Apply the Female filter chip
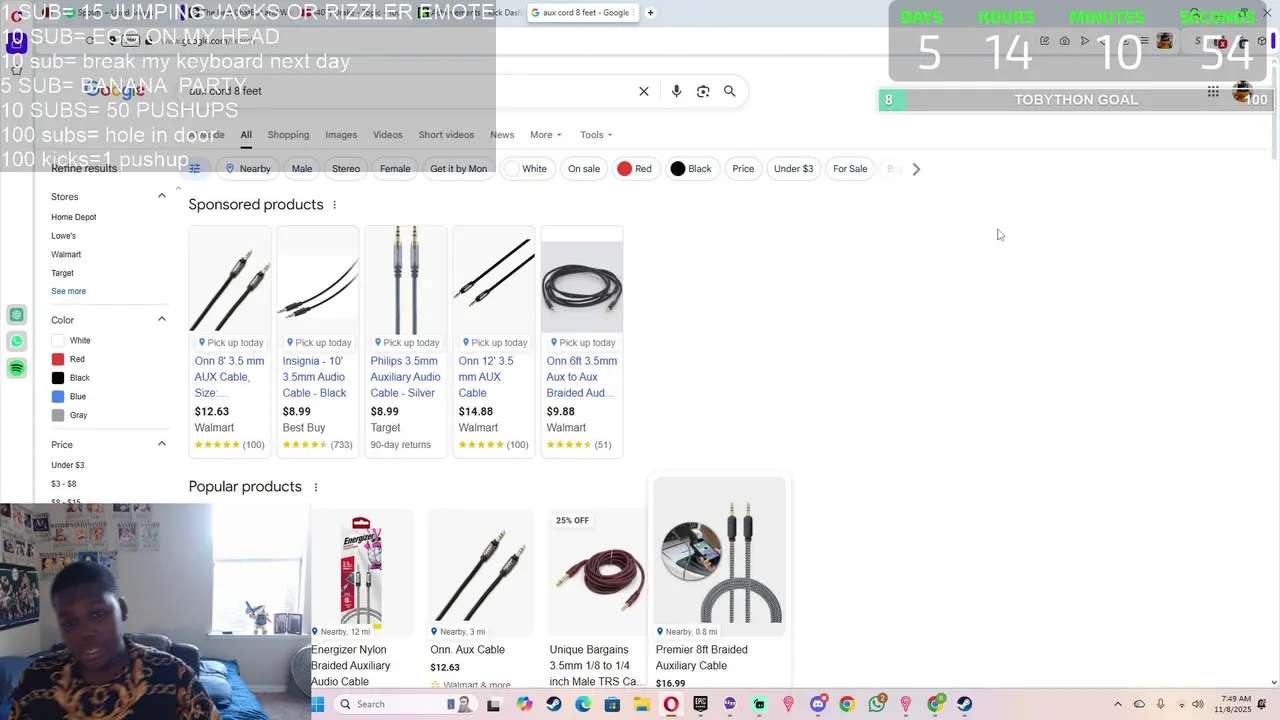The image size is (1280, 720). click(395, 169)
